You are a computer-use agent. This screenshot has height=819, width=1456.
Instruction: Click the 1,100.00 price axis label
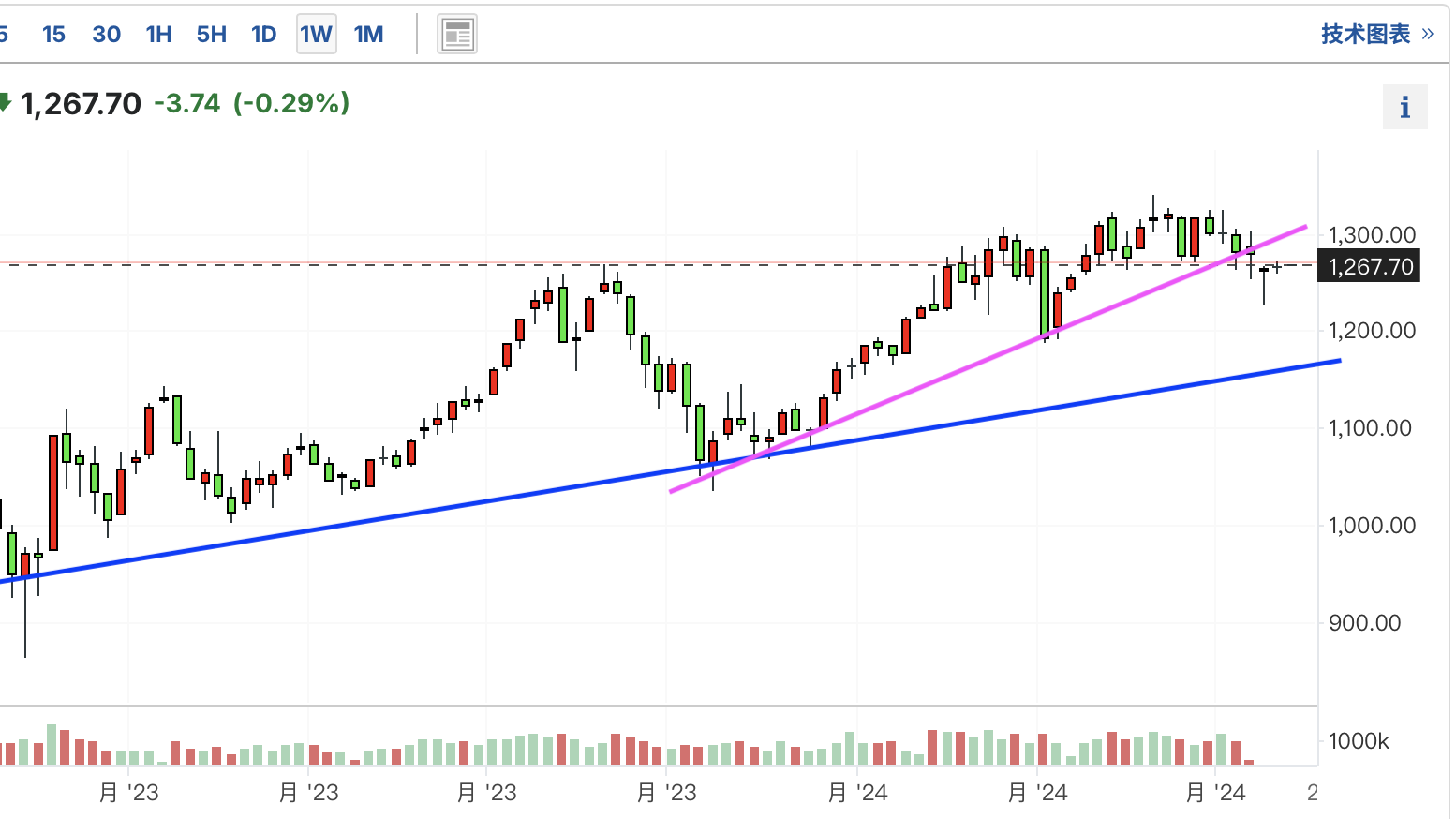pyautogui.click(x=1370, y=427)
